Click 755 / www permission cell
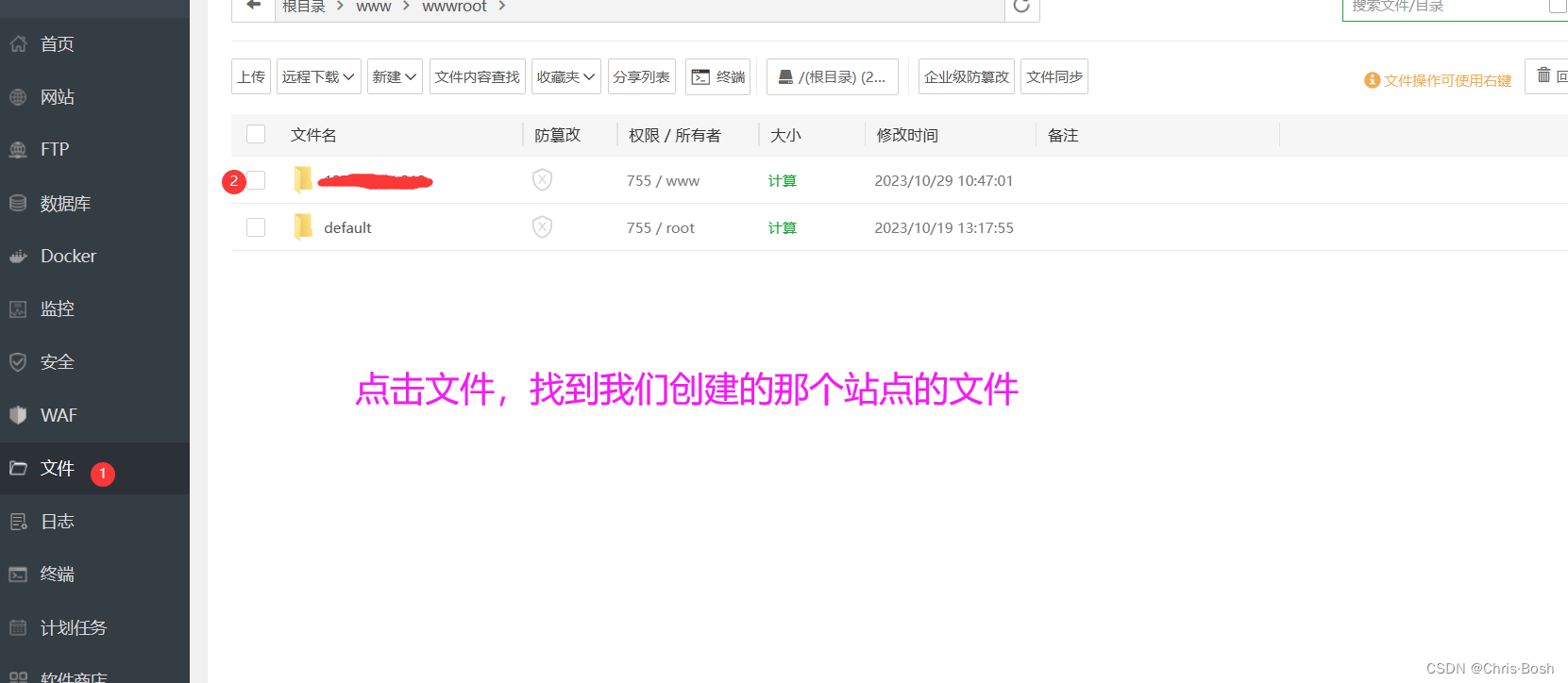This screenshot has height=683, width=1568. [x=663, y=180]
